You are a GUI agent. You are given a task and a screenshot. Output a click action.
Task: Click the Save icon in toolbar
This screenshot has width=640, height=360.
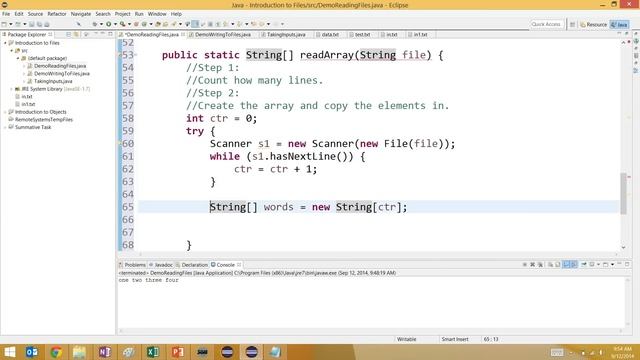(31, 24)
